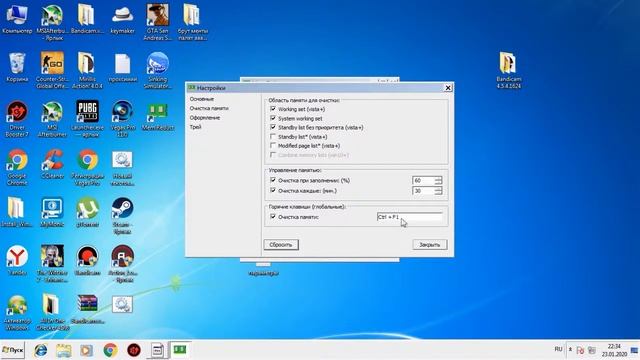Open Windows Media Player from the taskbar
Image resolution: width=640 pixels, height=360 pixels.
coord(87,350)
